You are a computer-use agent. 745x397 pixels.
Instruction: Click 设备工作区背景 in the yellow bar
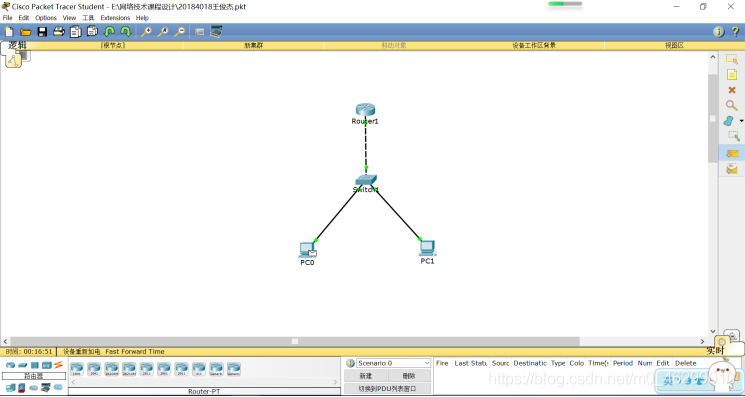click(534, 46)
